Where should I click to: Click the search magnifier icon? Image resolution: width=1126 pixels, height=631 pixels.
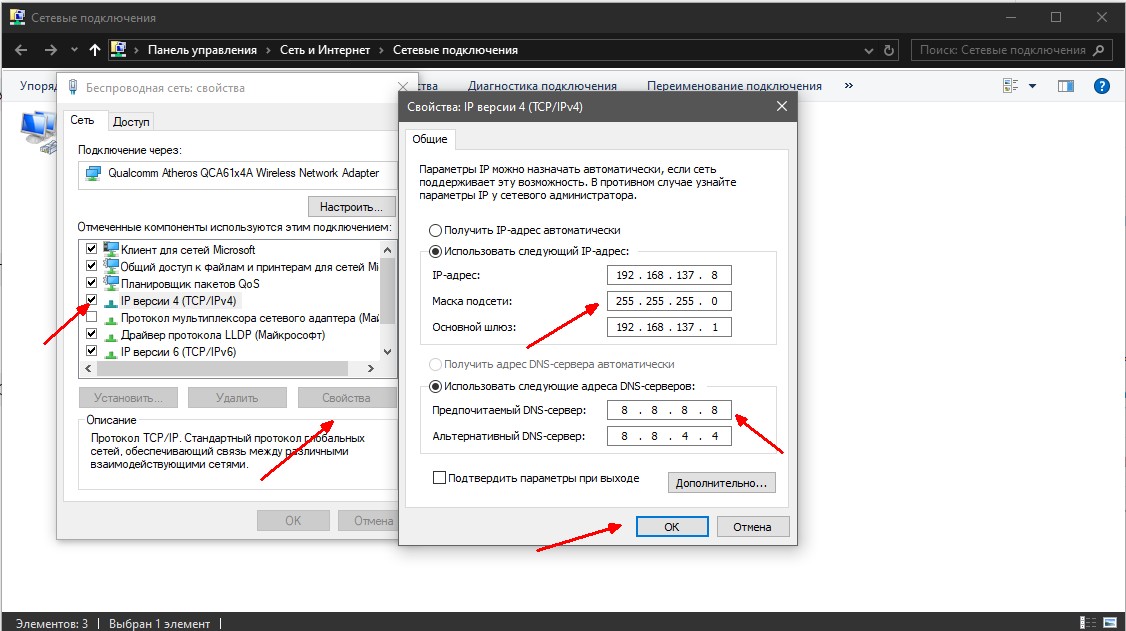coord(1099,50)
